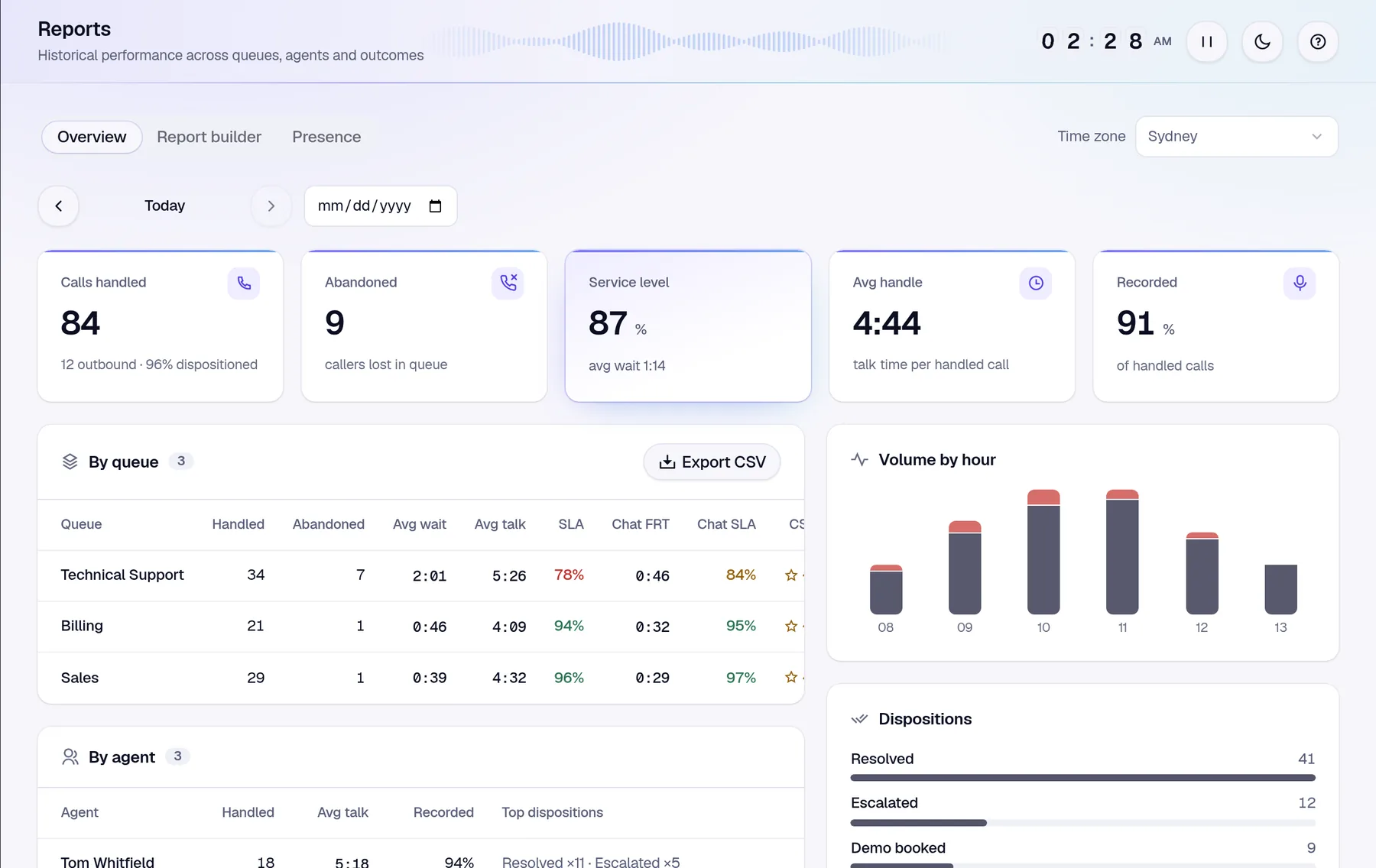This screenshot has width=1376, height=868.
Task: Click the By agent people icon
Action: pyautogui.click(x=70, y=757)
